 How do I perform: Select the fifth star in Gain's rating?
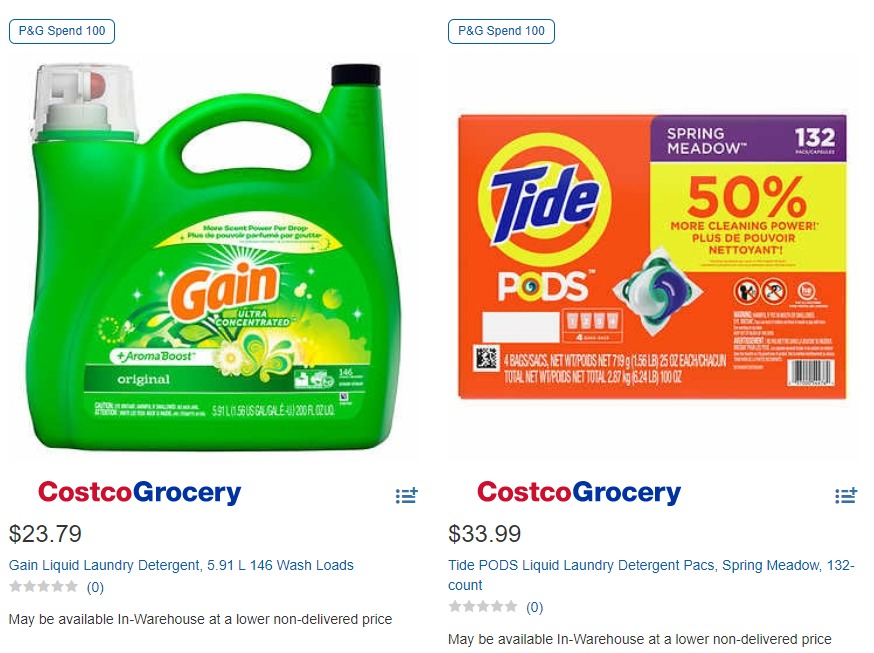(71, 586)
